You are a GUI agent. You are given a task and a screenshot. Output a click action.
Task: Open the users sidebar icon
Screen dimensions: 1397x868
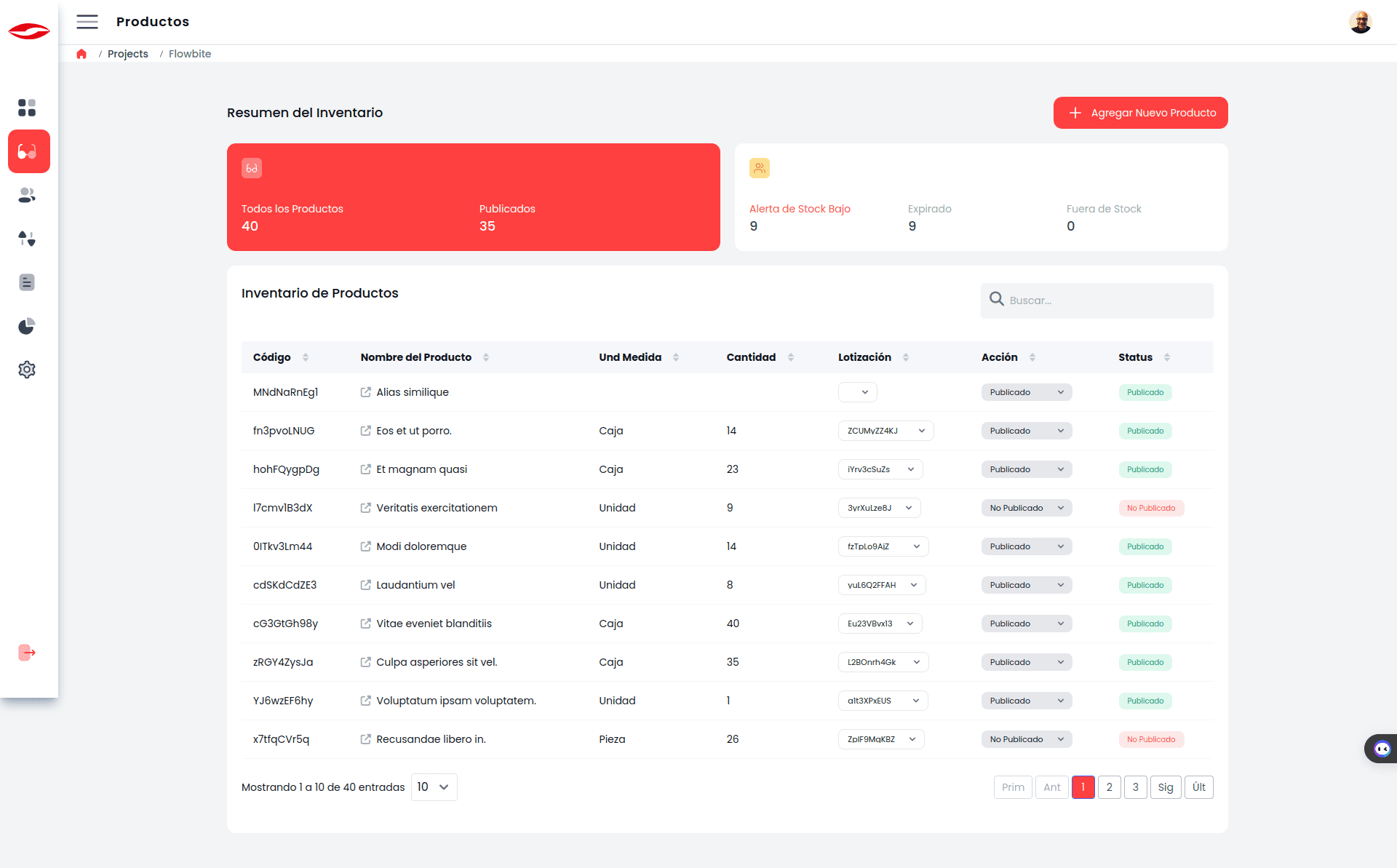pos(27,195)
